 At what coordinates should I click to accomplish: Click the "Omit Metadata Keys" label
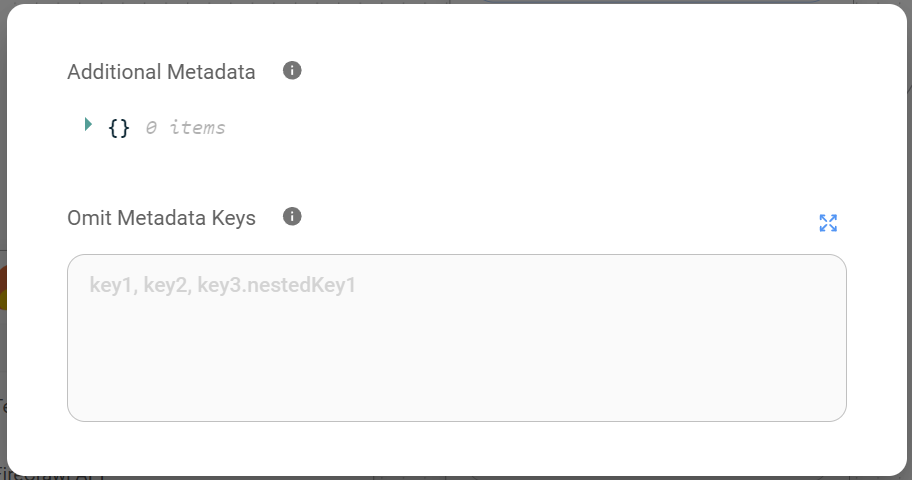coord(161,218)
